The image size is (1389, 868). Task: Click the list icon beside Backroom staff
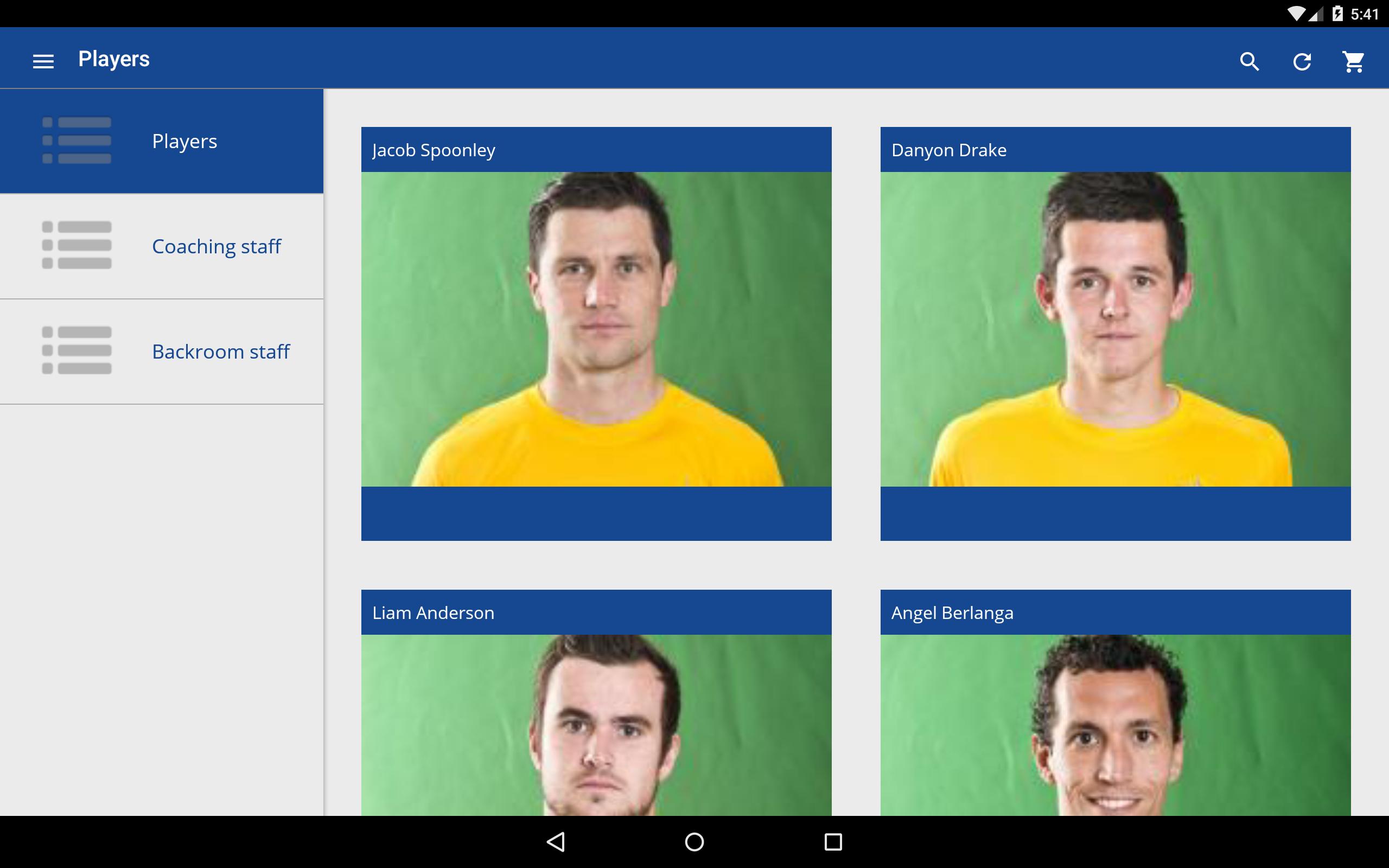pos(77,350)
